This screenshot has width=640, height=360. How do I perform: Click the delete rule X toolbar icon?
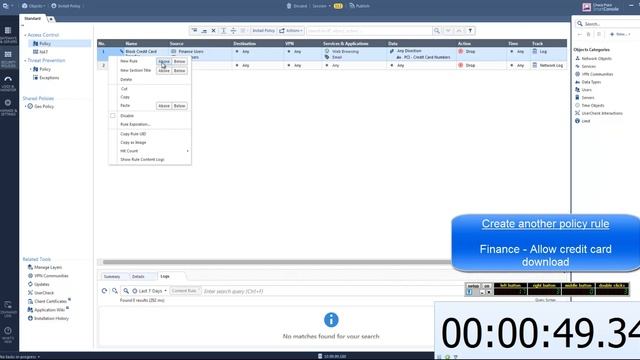(x=213, y=31)
